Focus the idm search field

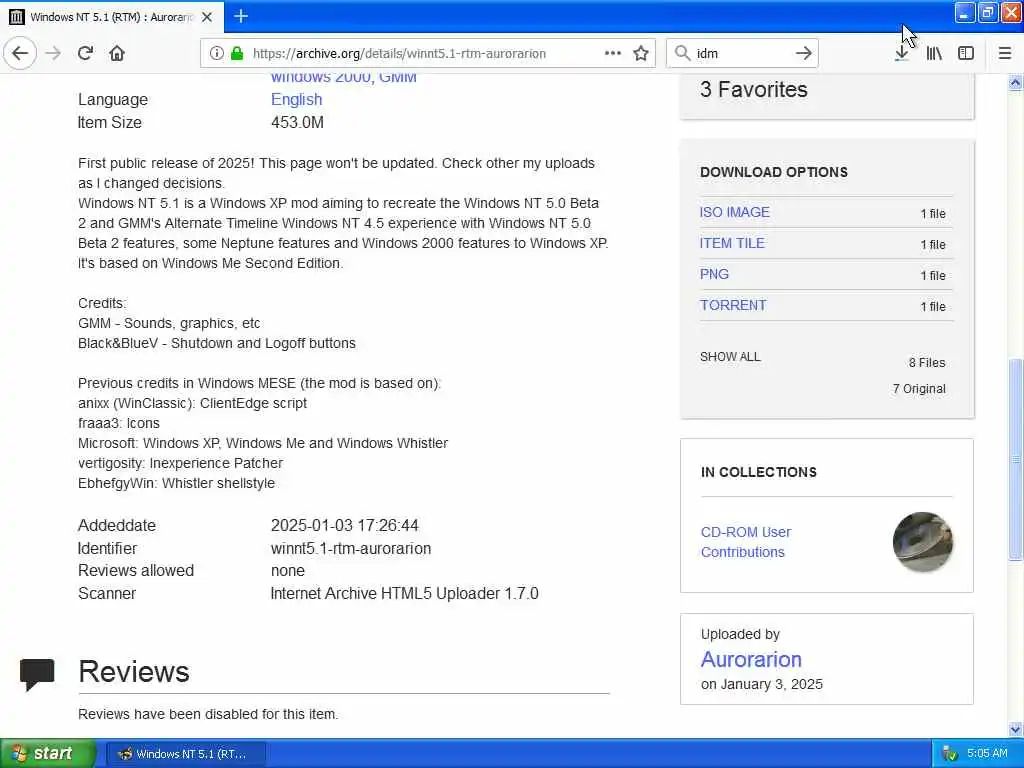[x=743, y=54]
